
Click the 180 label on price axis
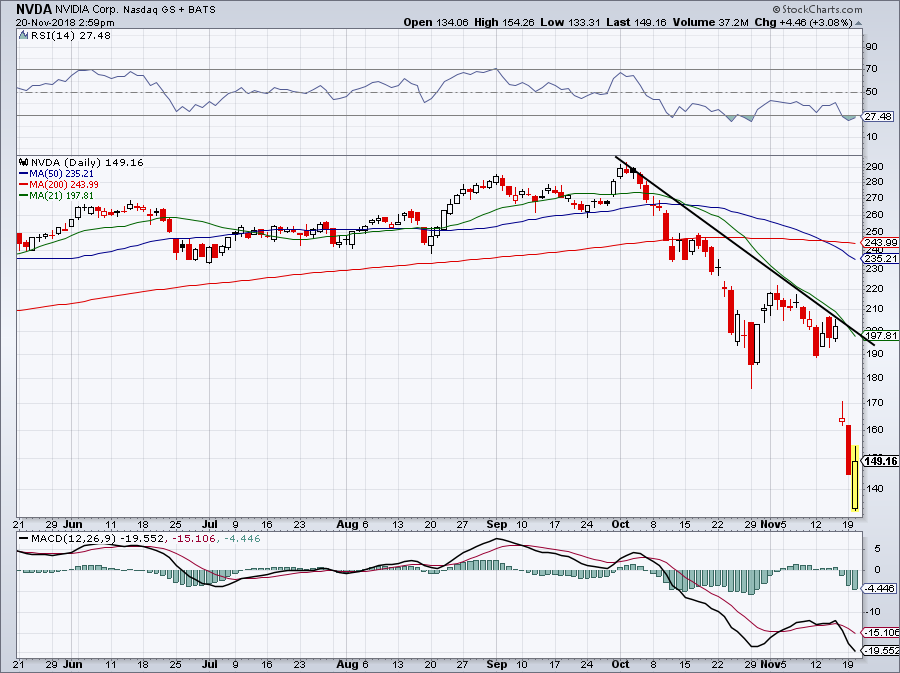point(875,378)
